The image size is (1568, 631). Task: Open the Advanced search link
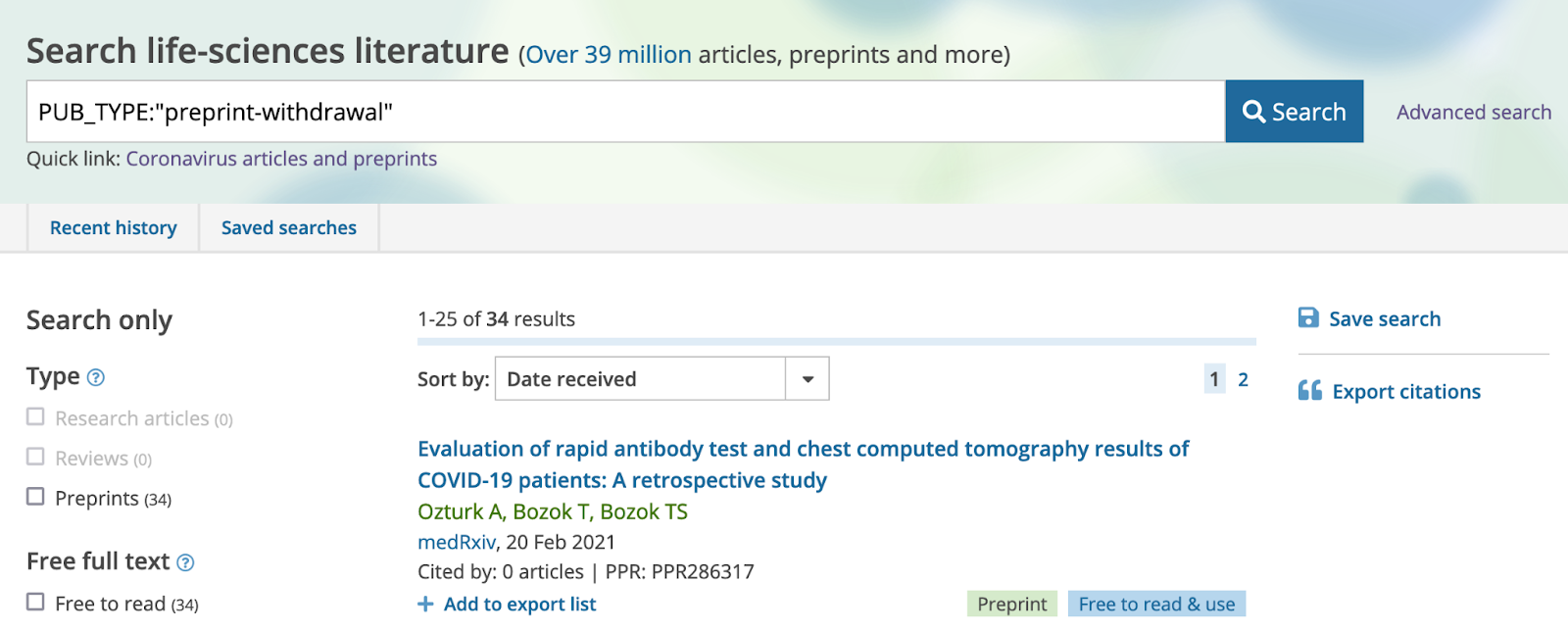click(x=1473, y=113)
